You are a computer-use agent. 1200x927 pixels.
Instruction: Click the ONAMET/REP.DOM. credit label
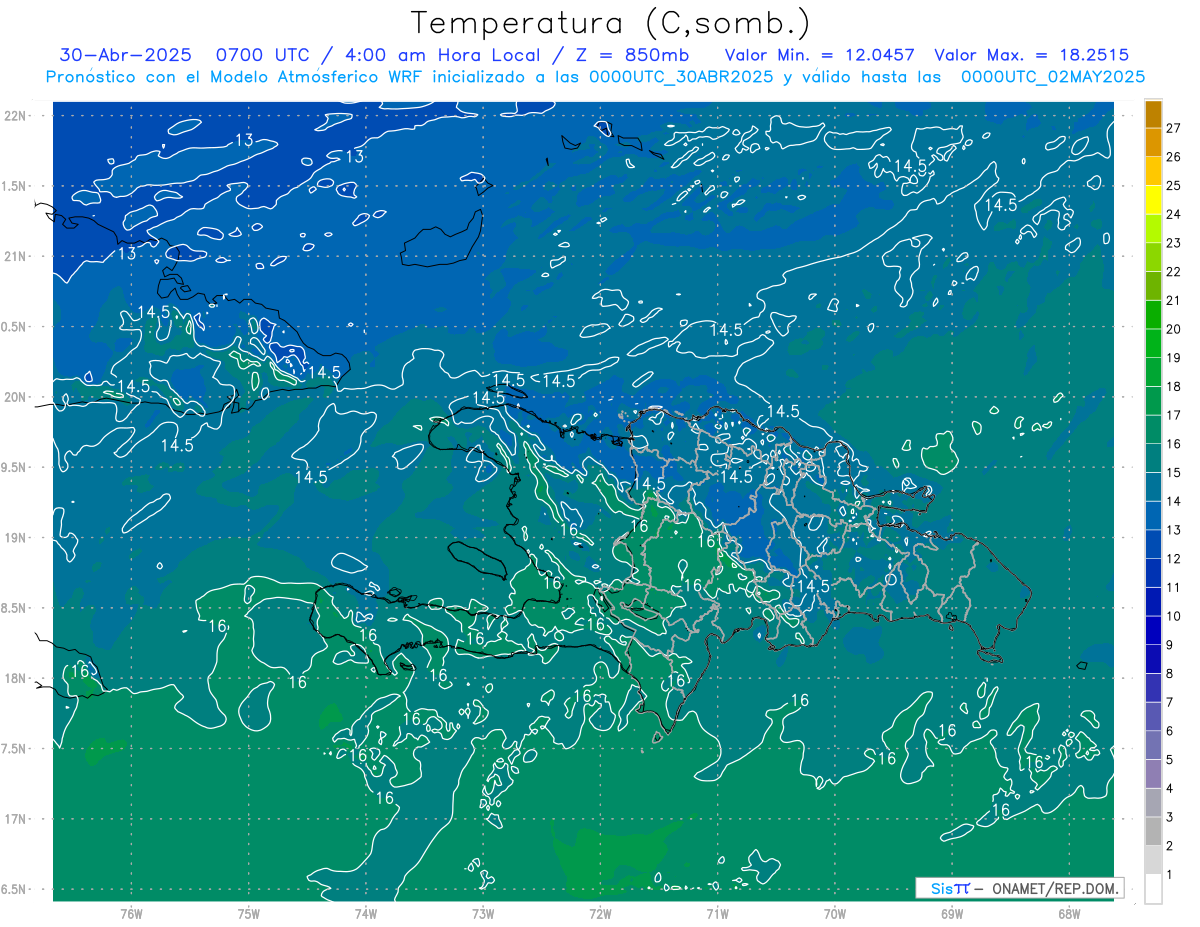(x=1056, y=888)
